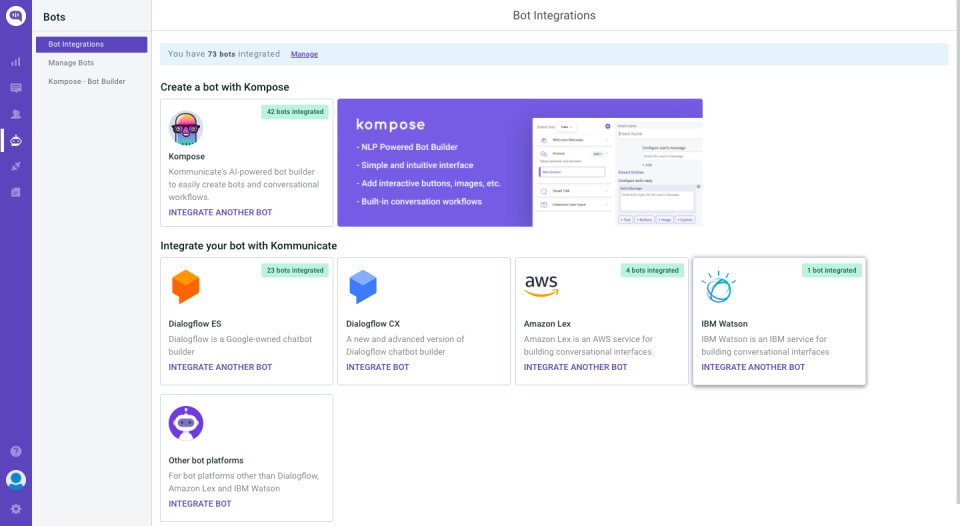Click 'Integrate your bot with Kommunicate' heading

249,246
